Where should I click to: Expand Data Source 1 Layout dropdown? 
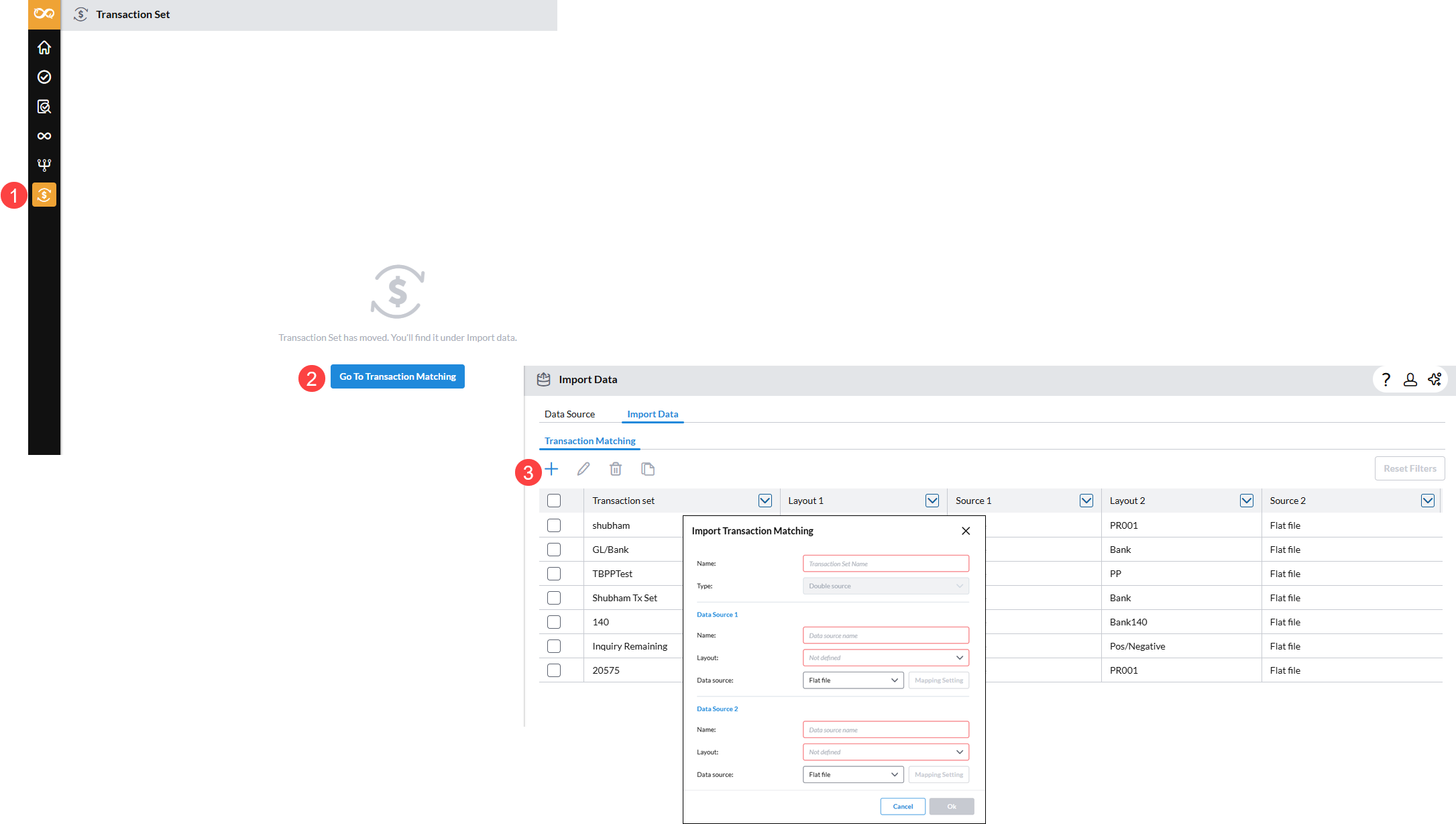click(885, 658)
